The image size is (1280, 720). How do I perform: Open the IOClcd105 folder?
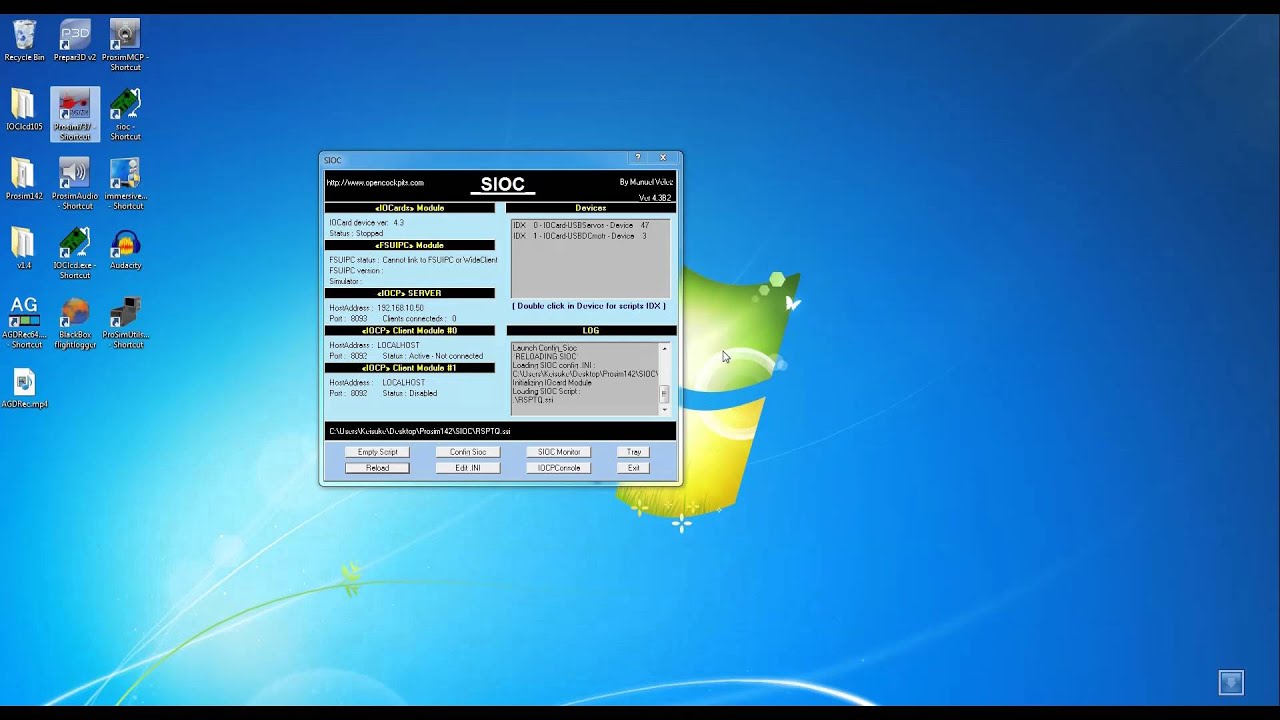point(24,110)
